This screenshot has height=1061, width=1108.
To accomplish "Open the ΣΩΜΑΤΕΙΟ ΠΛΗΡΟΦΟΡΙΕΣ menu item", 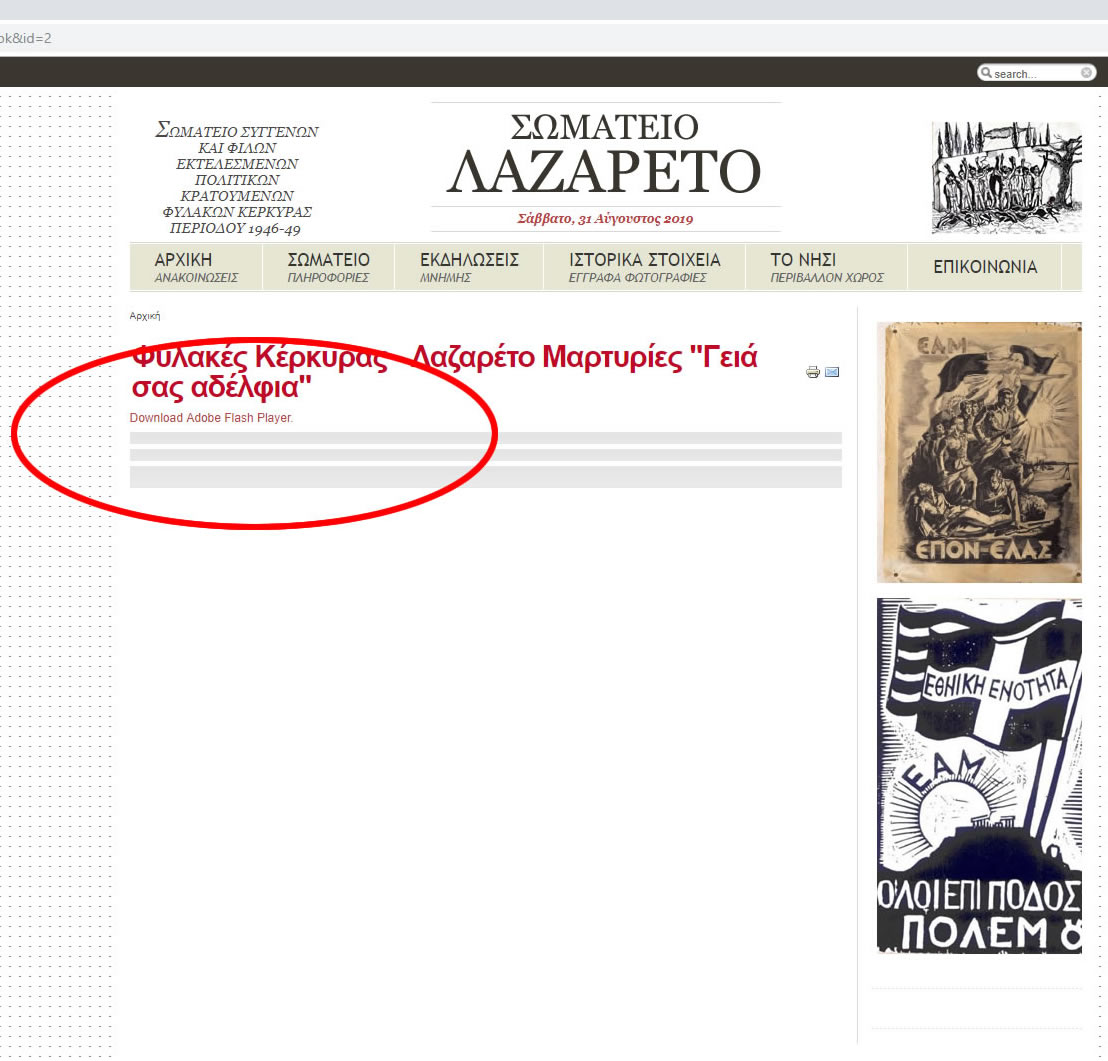I will pyautogui.click(x=328, y=267).
